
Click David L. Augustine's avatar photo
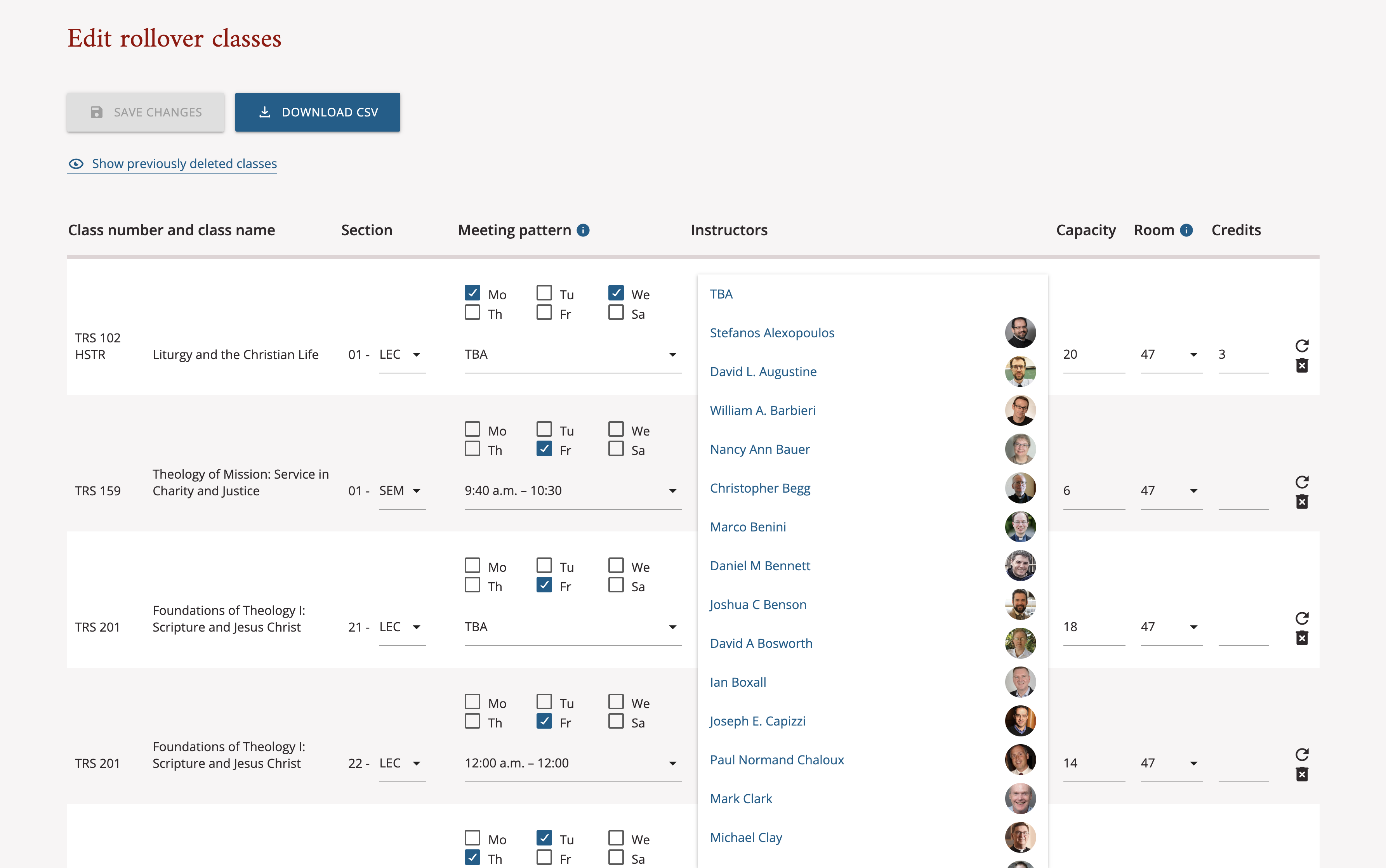pos(1020,372)
